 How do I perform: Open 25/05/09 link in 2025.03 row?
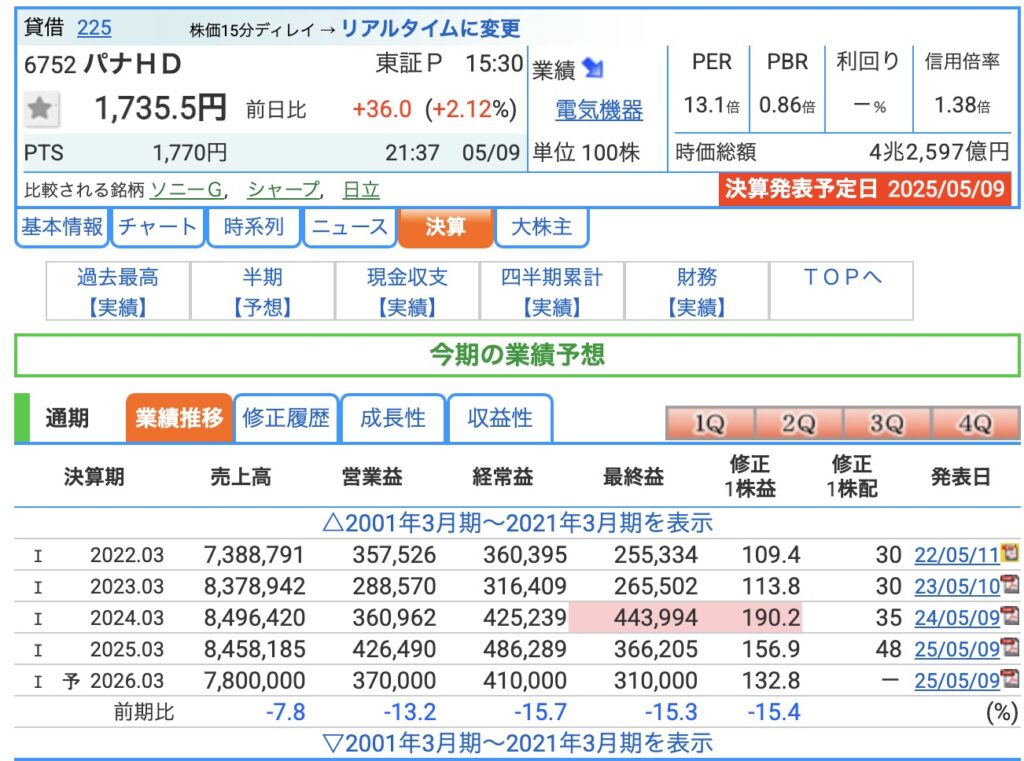(957, 649)
